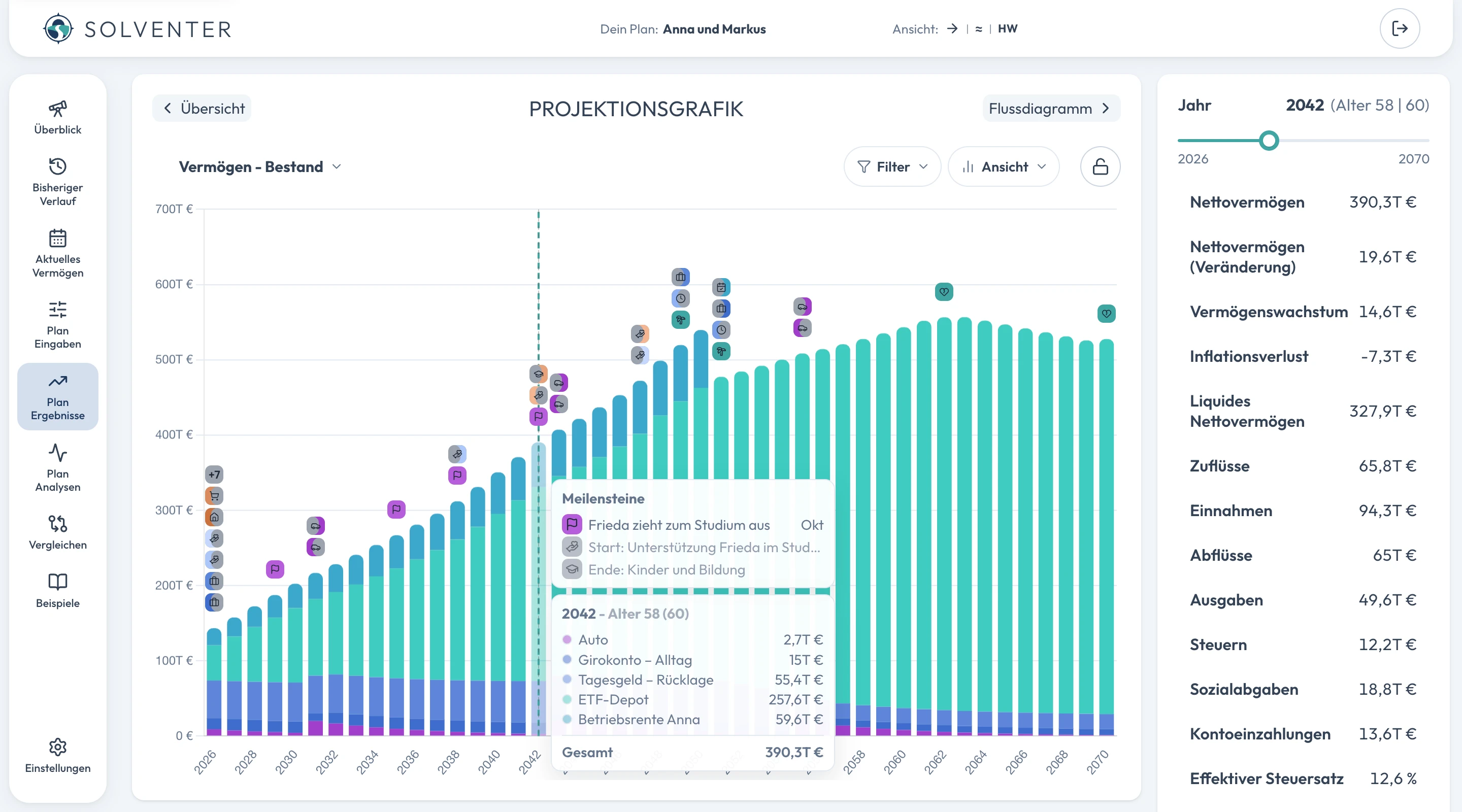Click the logout icon button
Image resolution: width=1462 pixels, height=812 pixels.
[1399, 28]
